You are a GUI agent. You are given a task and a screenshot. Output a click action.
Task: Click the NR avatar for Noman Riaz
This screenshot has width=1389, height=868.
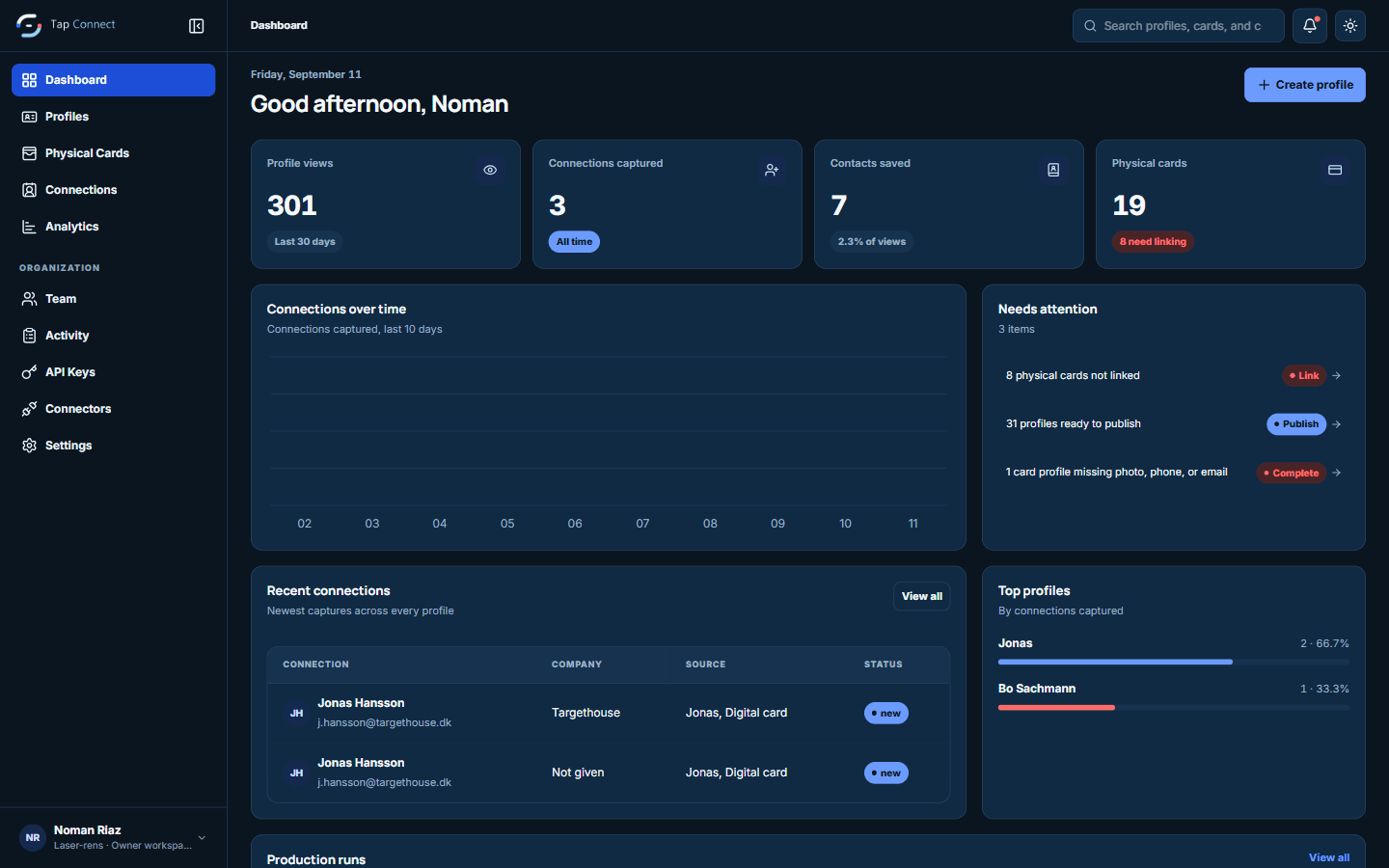pos(33,838)
